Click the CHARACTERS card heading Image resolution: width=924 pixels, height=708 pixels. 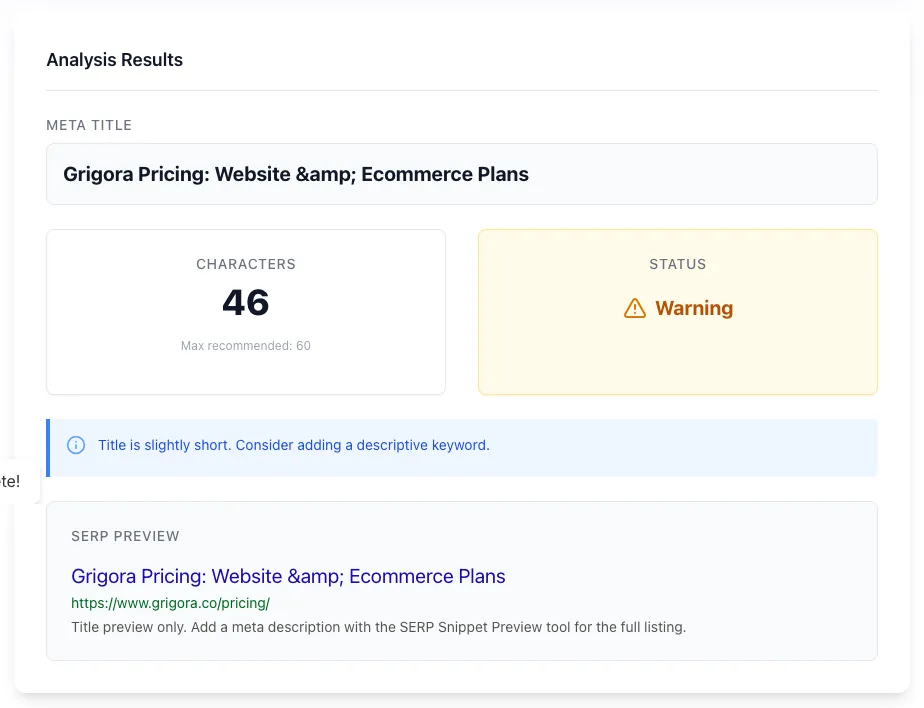(x=246, y=265)
